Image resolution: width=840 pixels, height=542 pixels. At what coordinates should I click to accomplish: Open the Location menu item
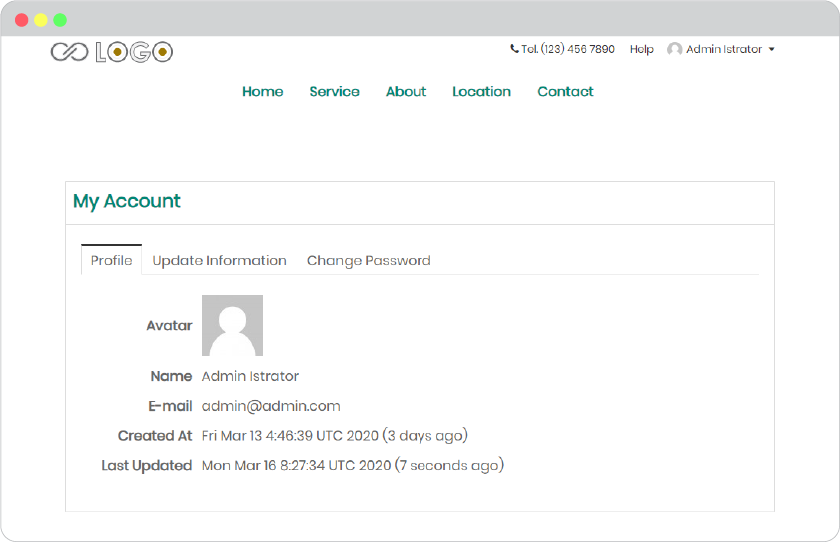coord(482,92)
